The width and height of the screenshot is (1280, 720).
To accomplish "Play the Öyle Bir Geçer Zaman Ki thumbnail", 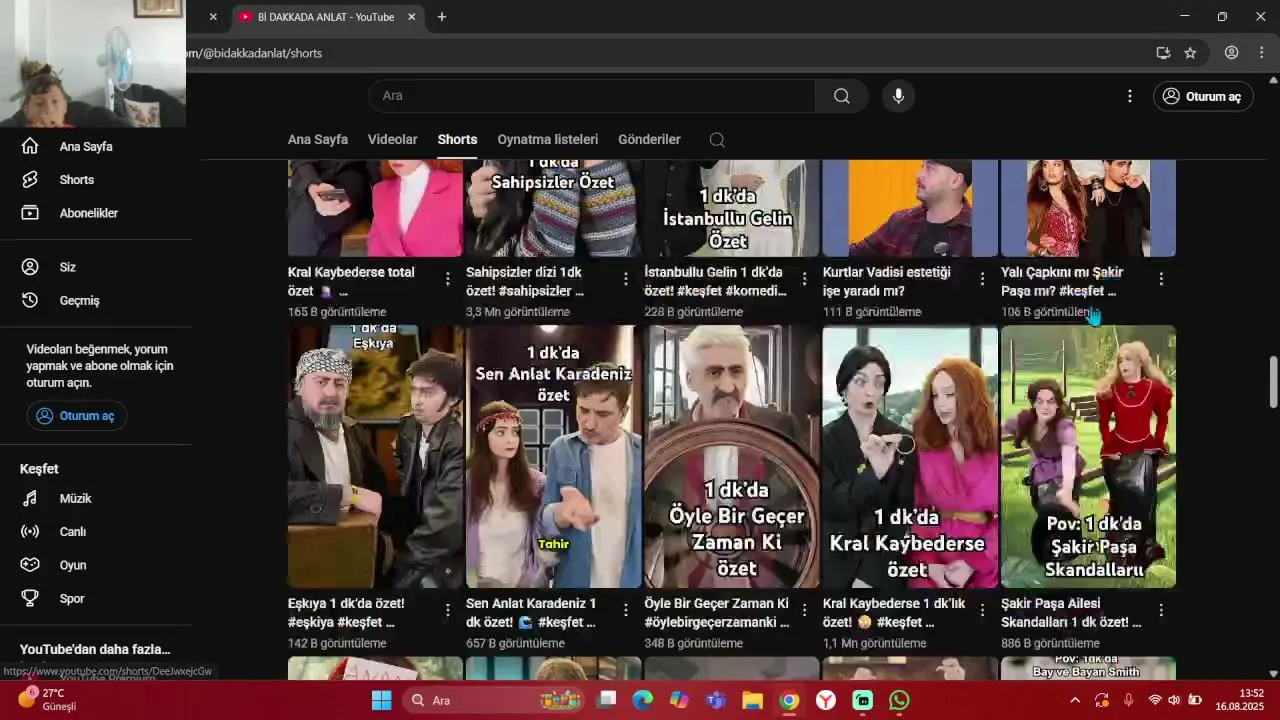I will coord(732,456).
